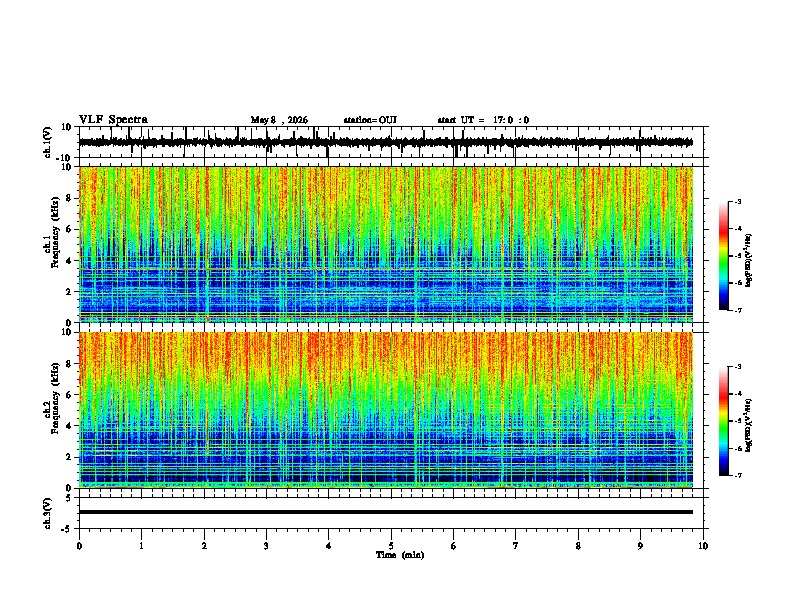Click the ch.1 voltage waveform trace
Screen dimensions: 792x612
386,142
